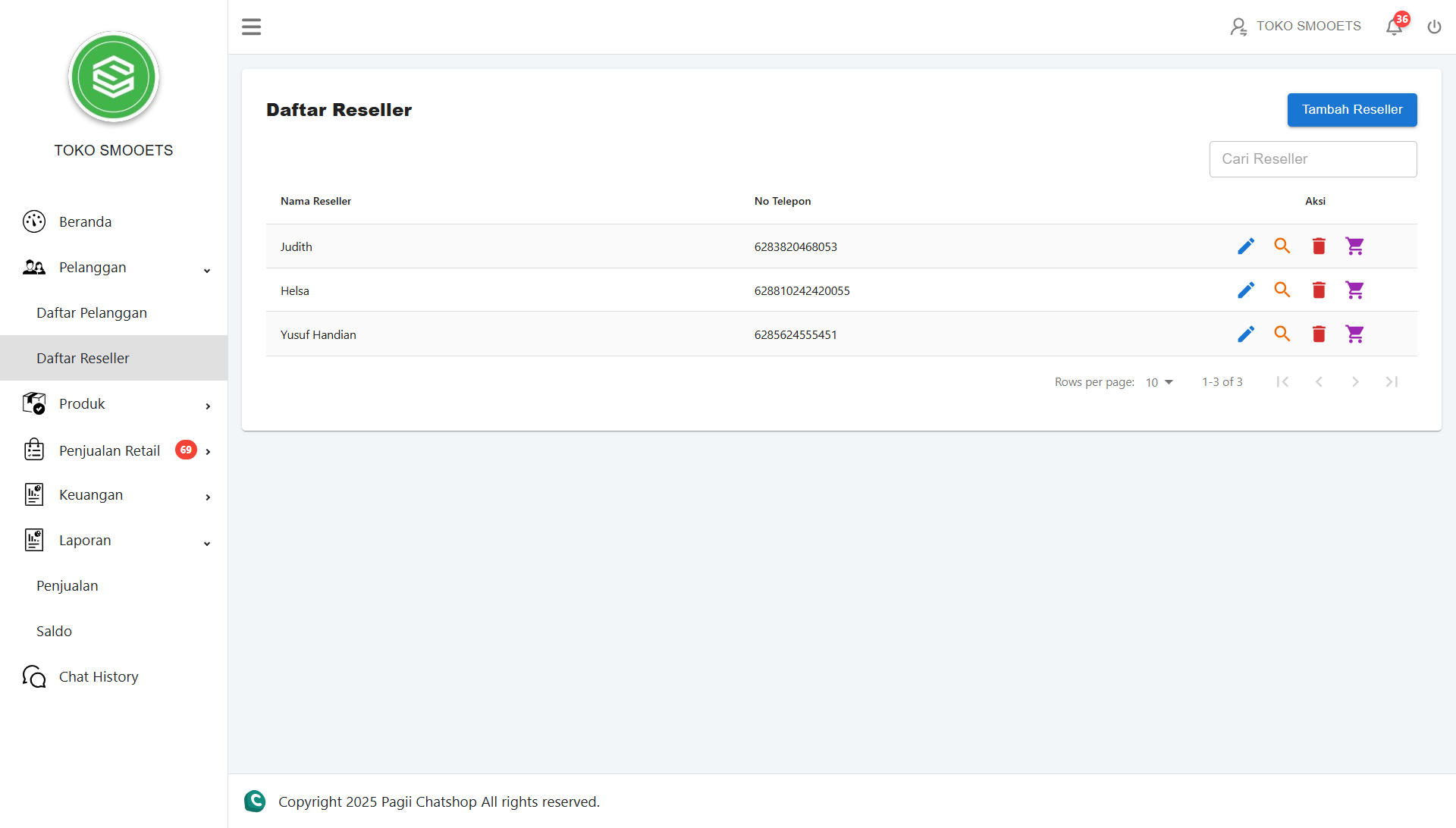Image resolution: width=1456 pixels, height=828 pixels.
Task: Click the search icon in Helsa's row
Action: [x=1282, y=290]
